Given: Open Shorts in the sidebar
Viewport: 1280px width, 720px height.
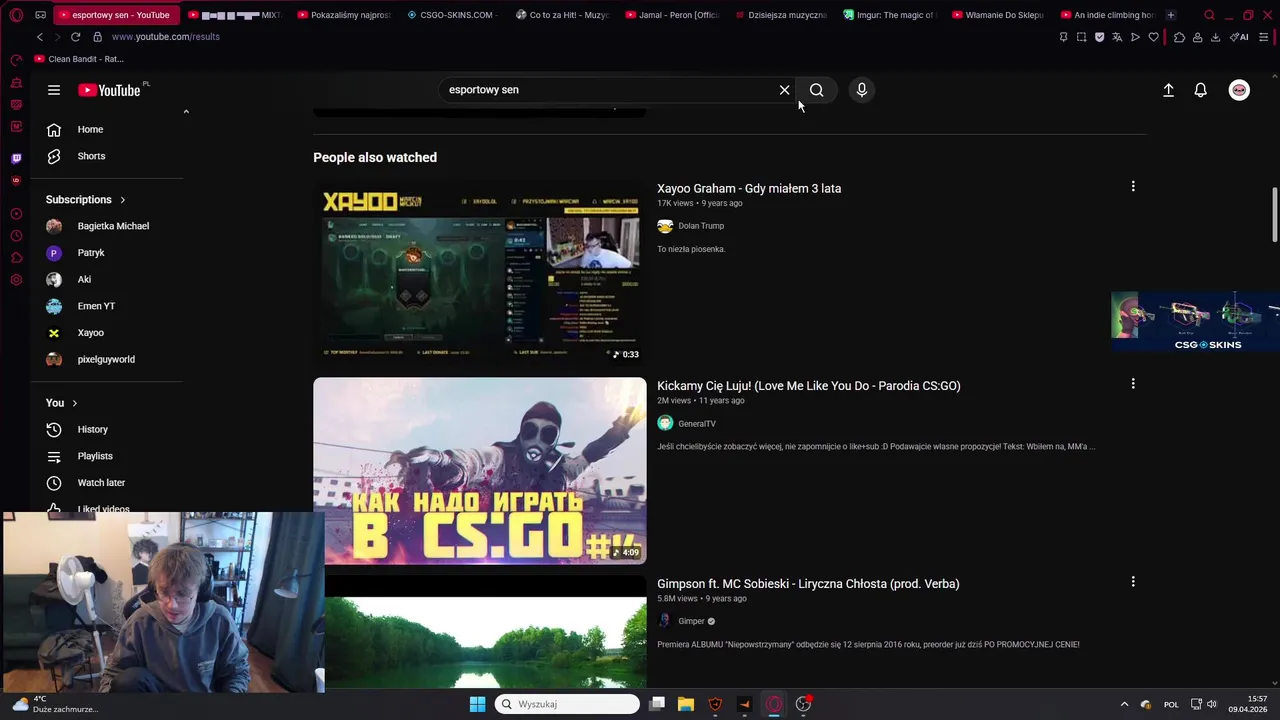Looking at the screenshot, I should click(x=90, y=156).
